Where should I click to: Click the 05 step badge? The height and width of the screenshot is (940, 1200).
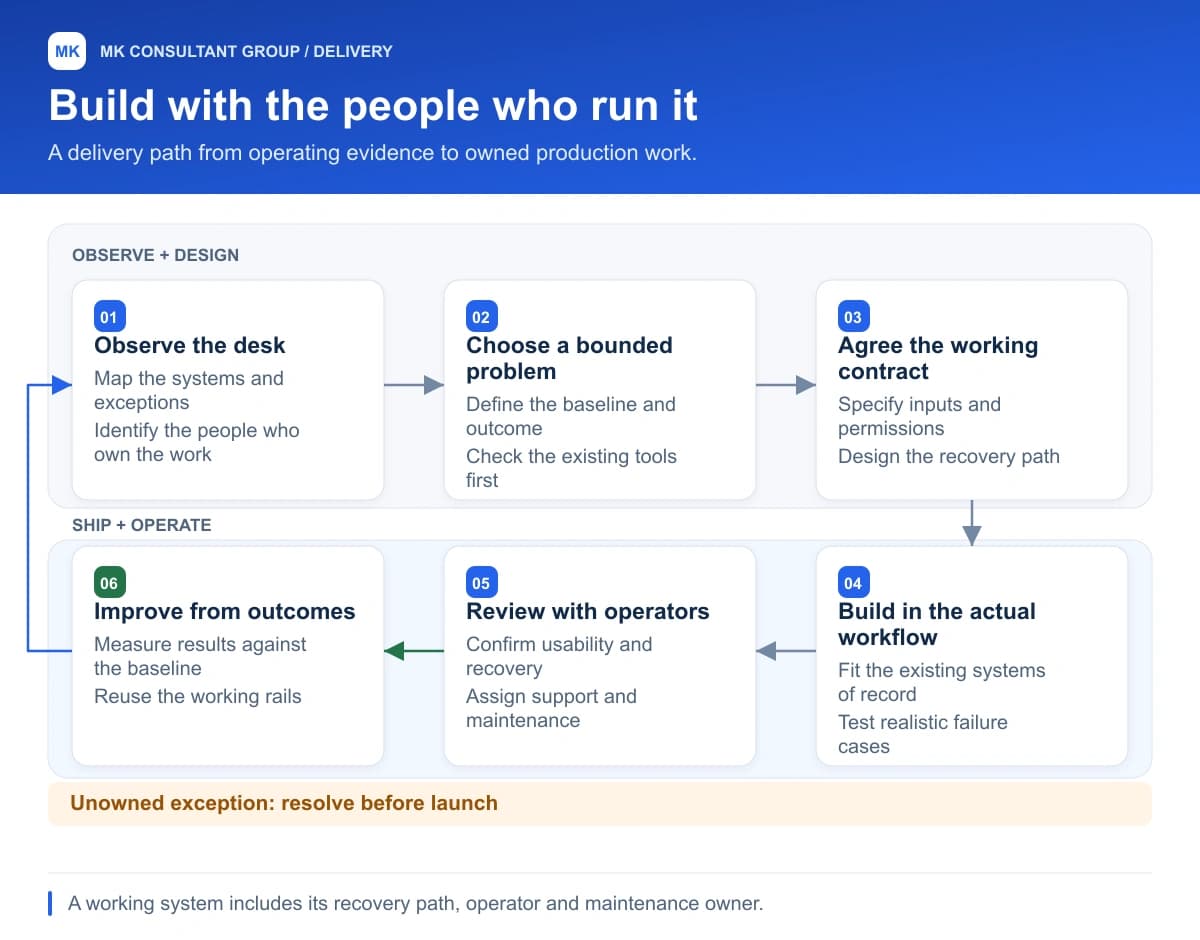click(x=480, y=583)
